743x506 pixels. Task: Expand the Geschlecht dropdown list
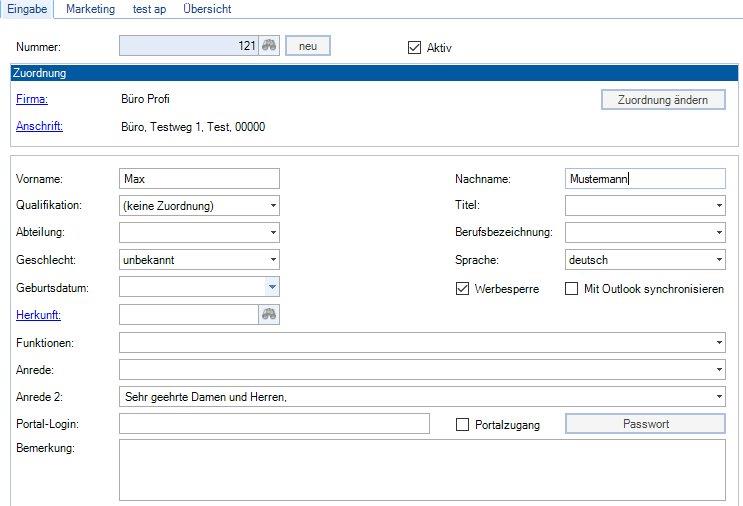[x=273, y=260]
